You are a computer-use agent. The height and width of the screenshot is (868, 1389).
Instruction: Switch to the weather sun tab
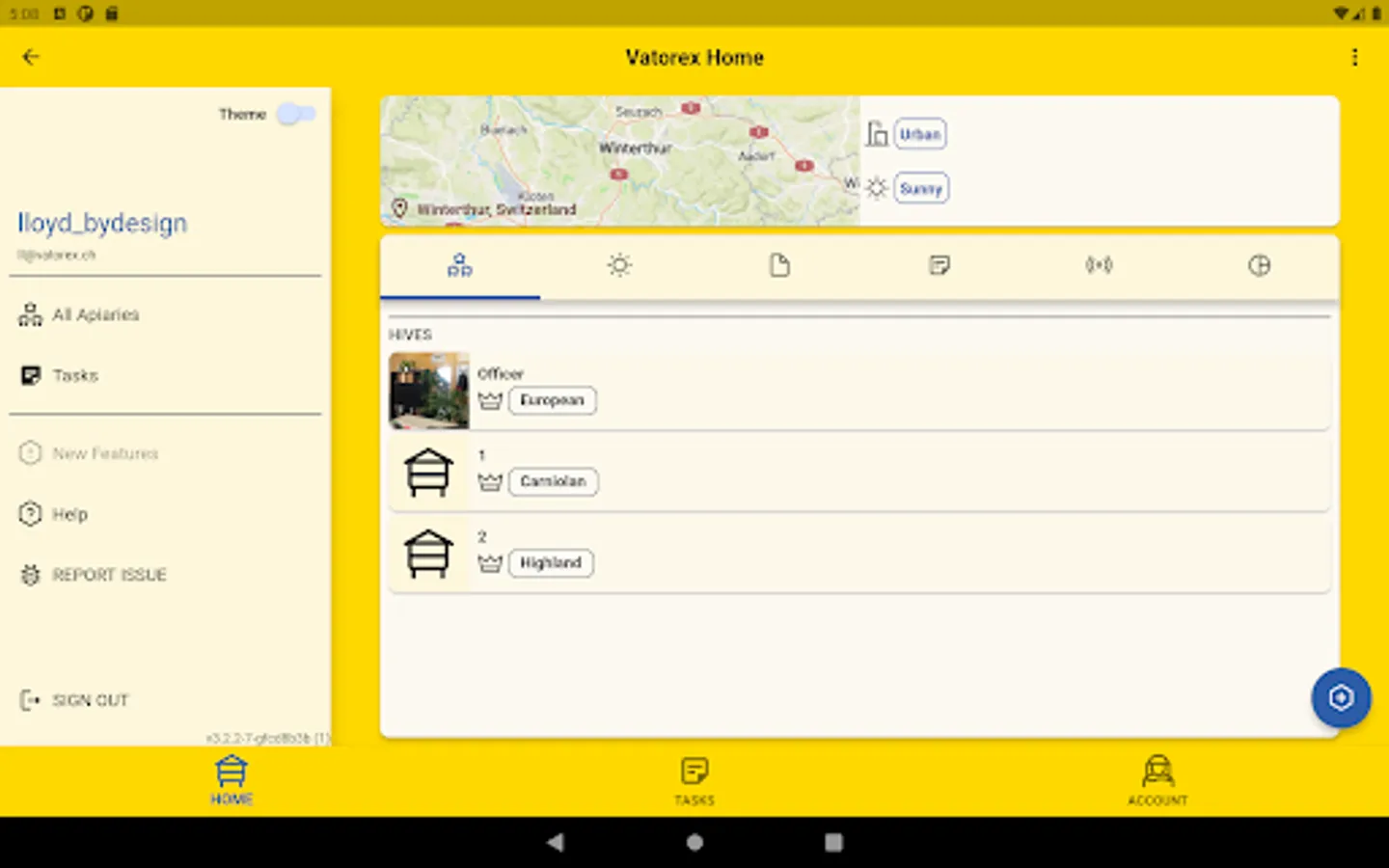pyautogui.click(x=619, y=265)
